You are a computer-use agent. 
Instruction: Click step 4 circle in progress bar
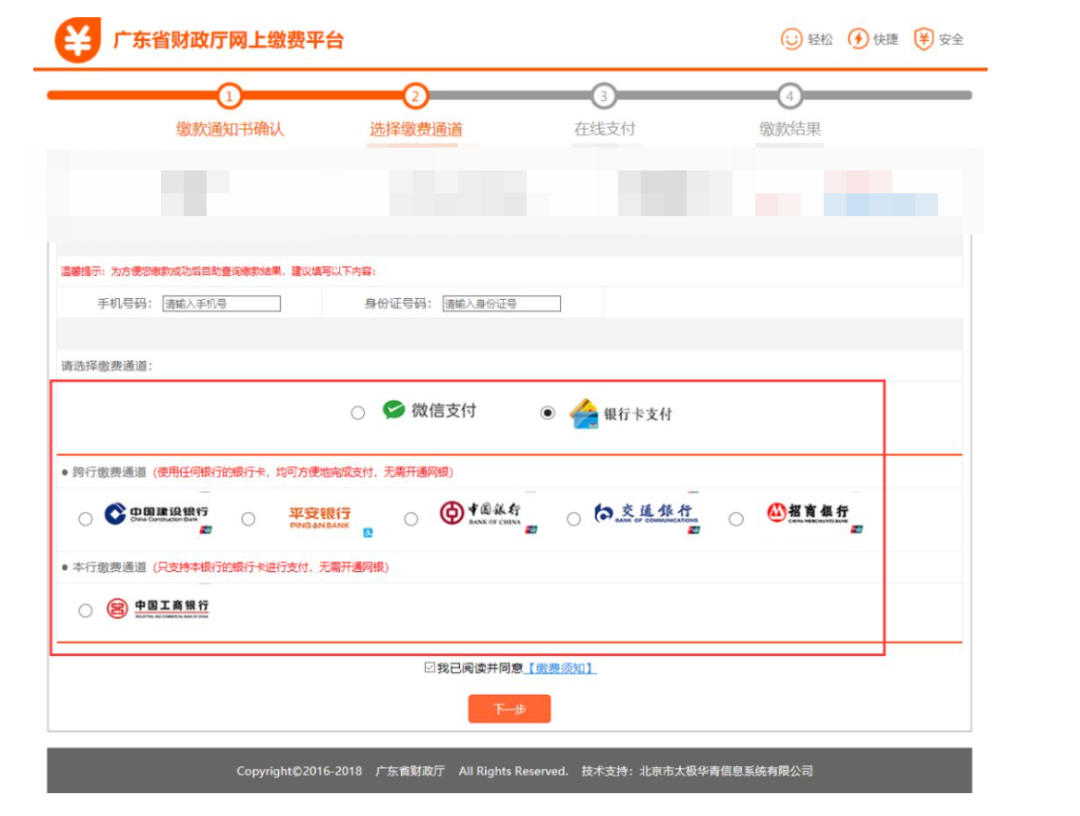pos(790,96)
